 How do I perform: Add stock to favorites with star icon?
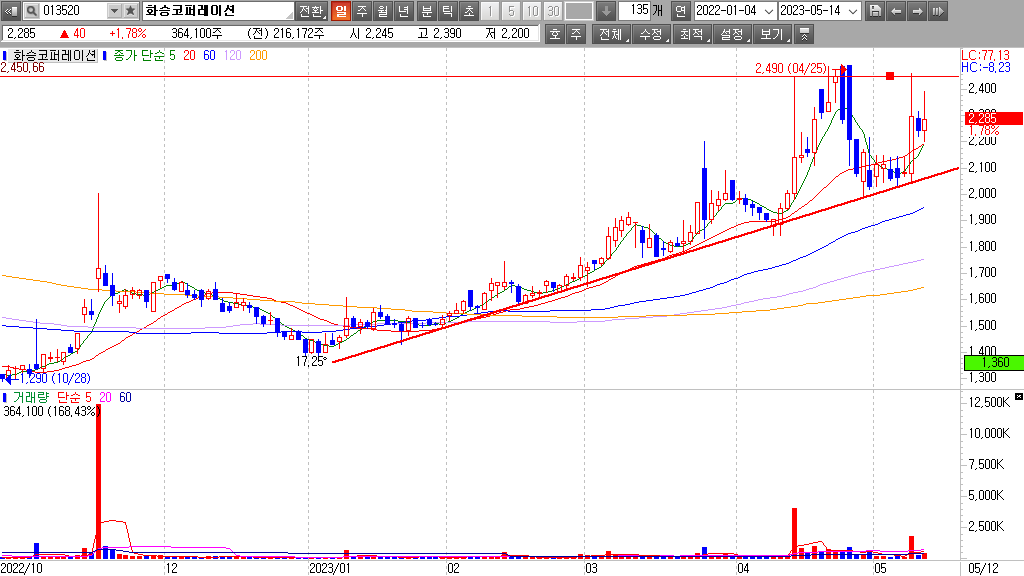131,11
